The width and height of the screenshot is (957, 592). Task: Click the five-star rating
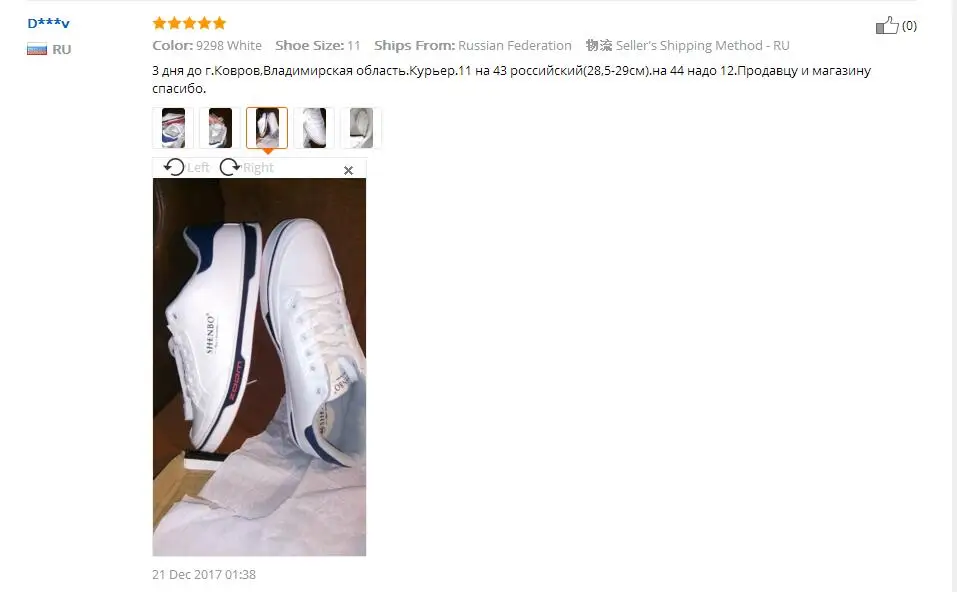coord(189,23)
